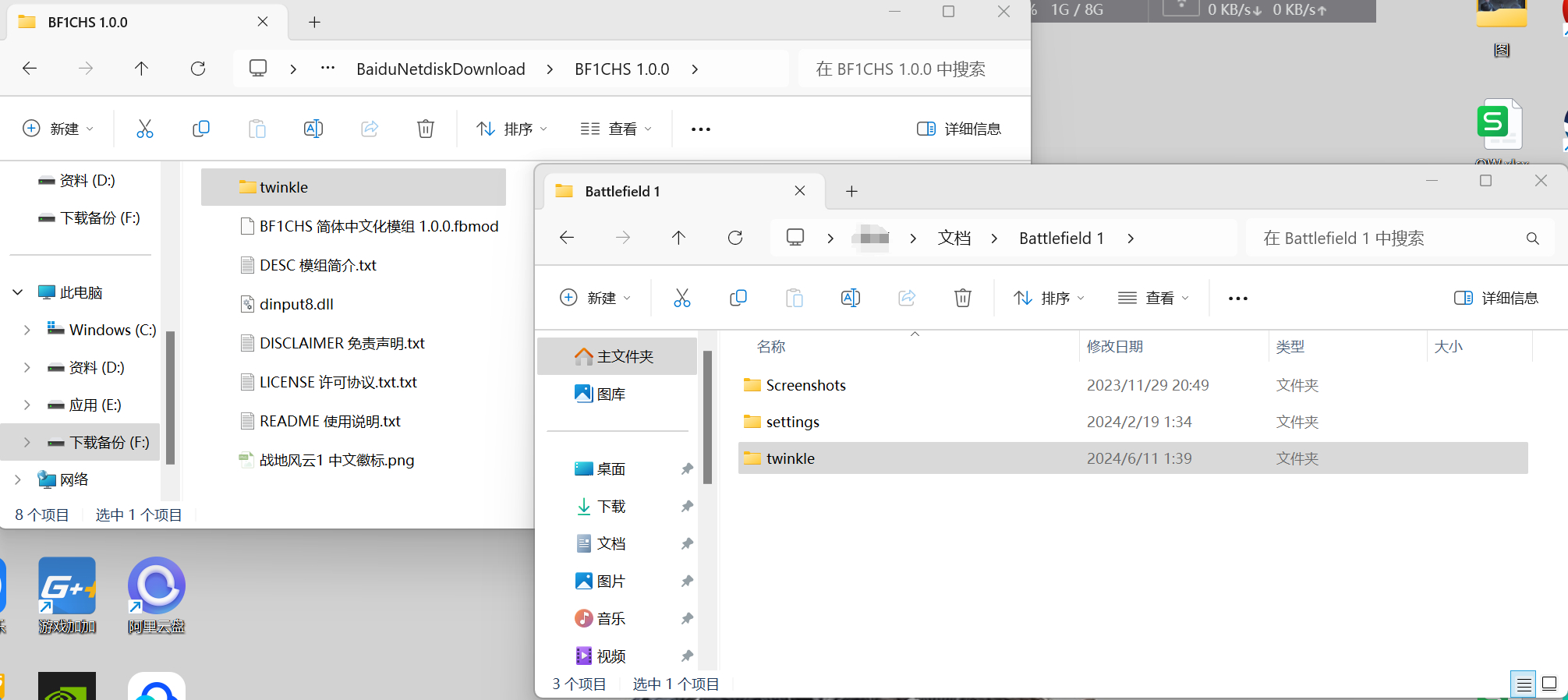Select the settings folder row
The image size is (1568, 700).
1132,422
